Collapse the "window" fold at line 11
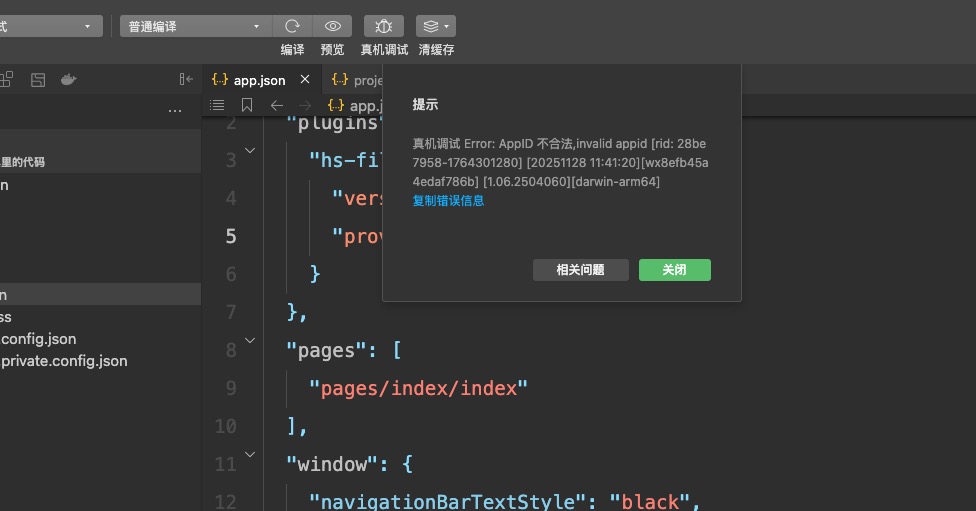This screenshot has height=511, width=976. coord(250,455)
